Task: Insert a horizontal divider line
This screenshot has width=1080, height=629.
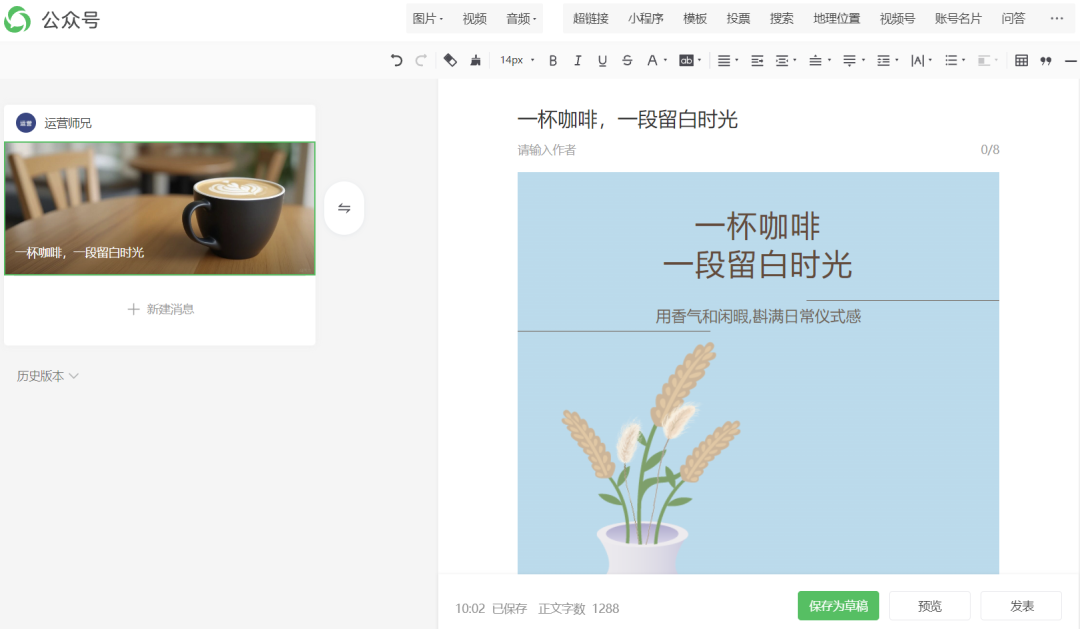Action: point(1071,60)
